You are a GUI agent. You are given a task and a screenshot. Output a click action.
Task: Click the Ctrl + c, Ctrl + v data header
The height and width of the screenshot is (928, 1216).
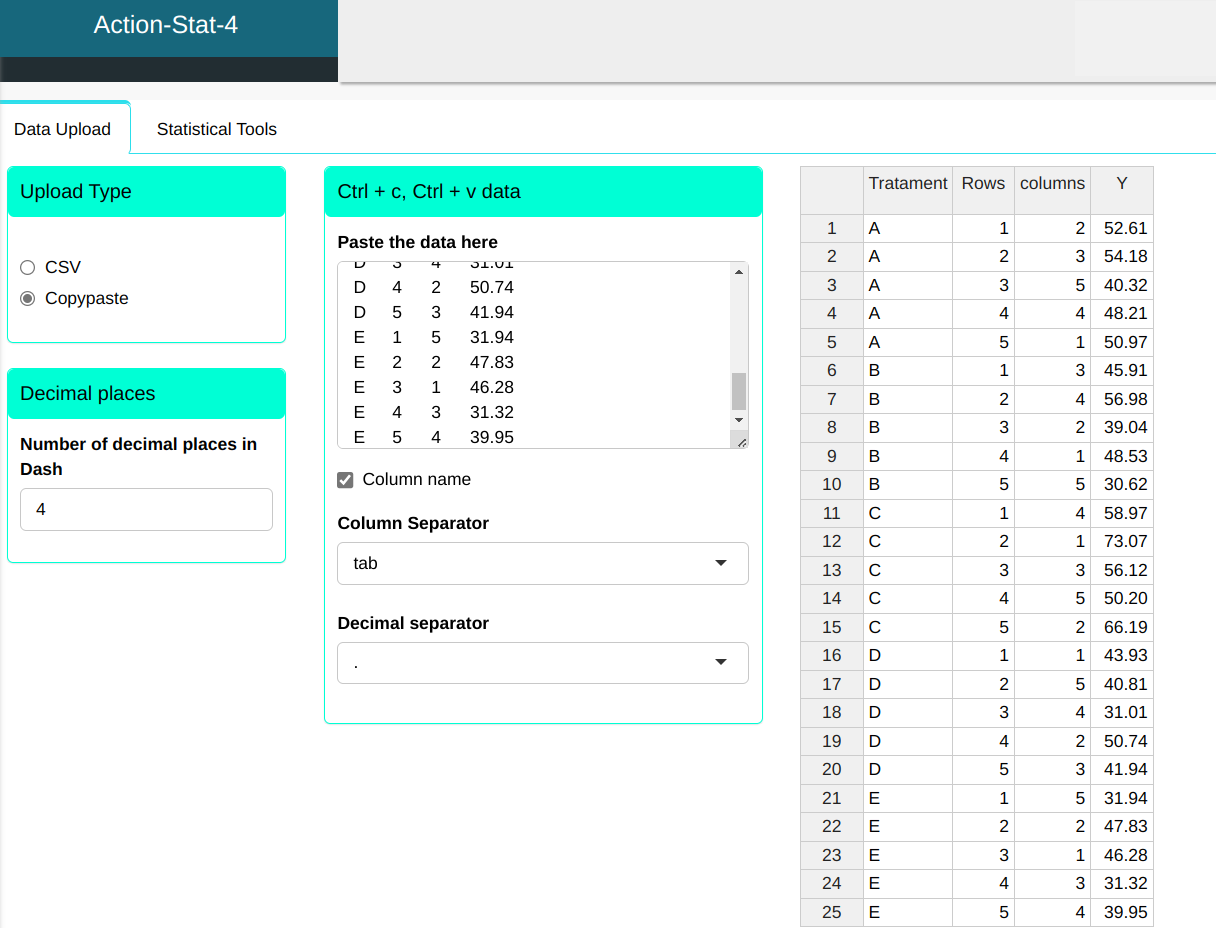[543, 192]
